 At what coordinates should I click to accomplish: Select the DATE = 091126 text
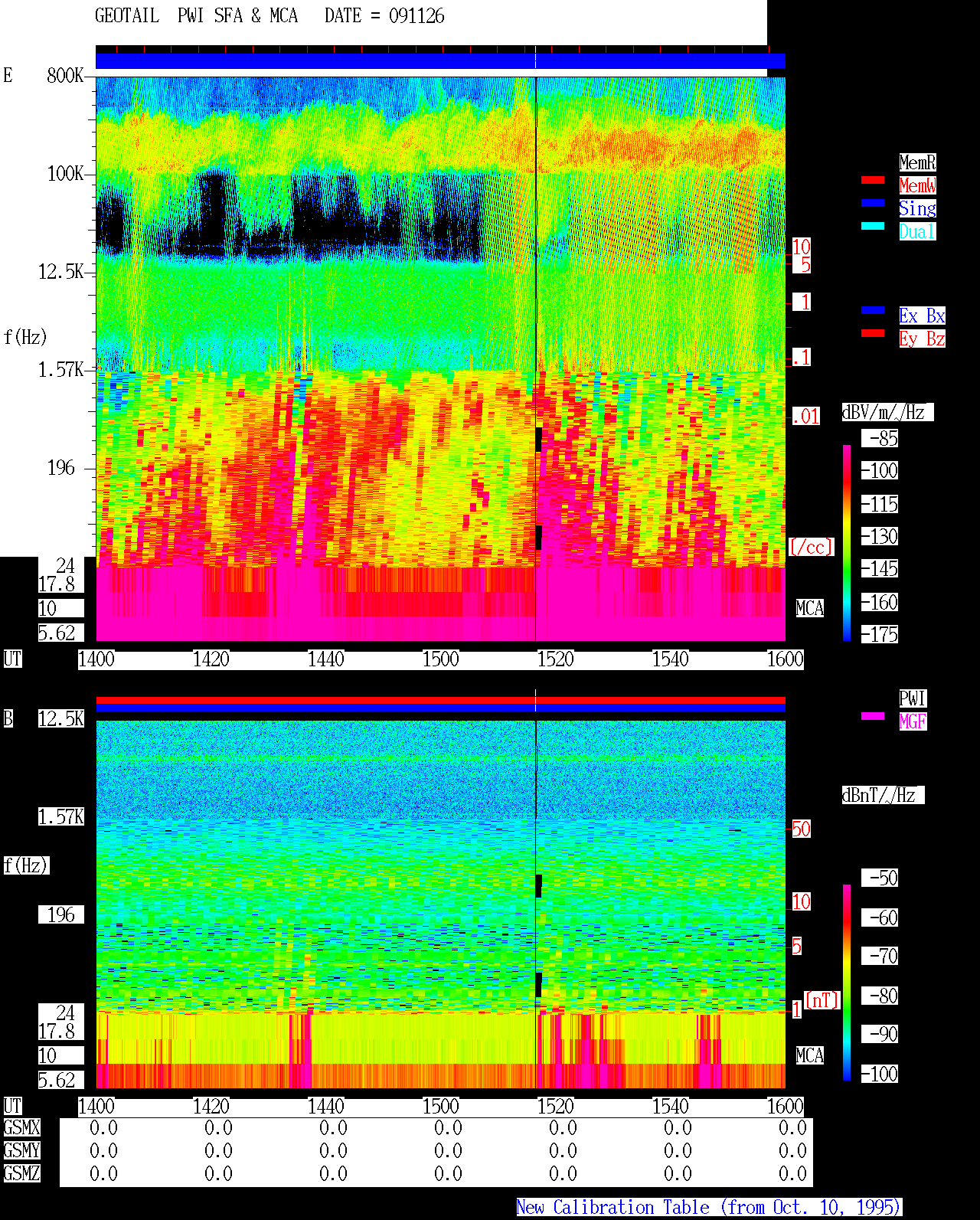(x=384, y=16)
